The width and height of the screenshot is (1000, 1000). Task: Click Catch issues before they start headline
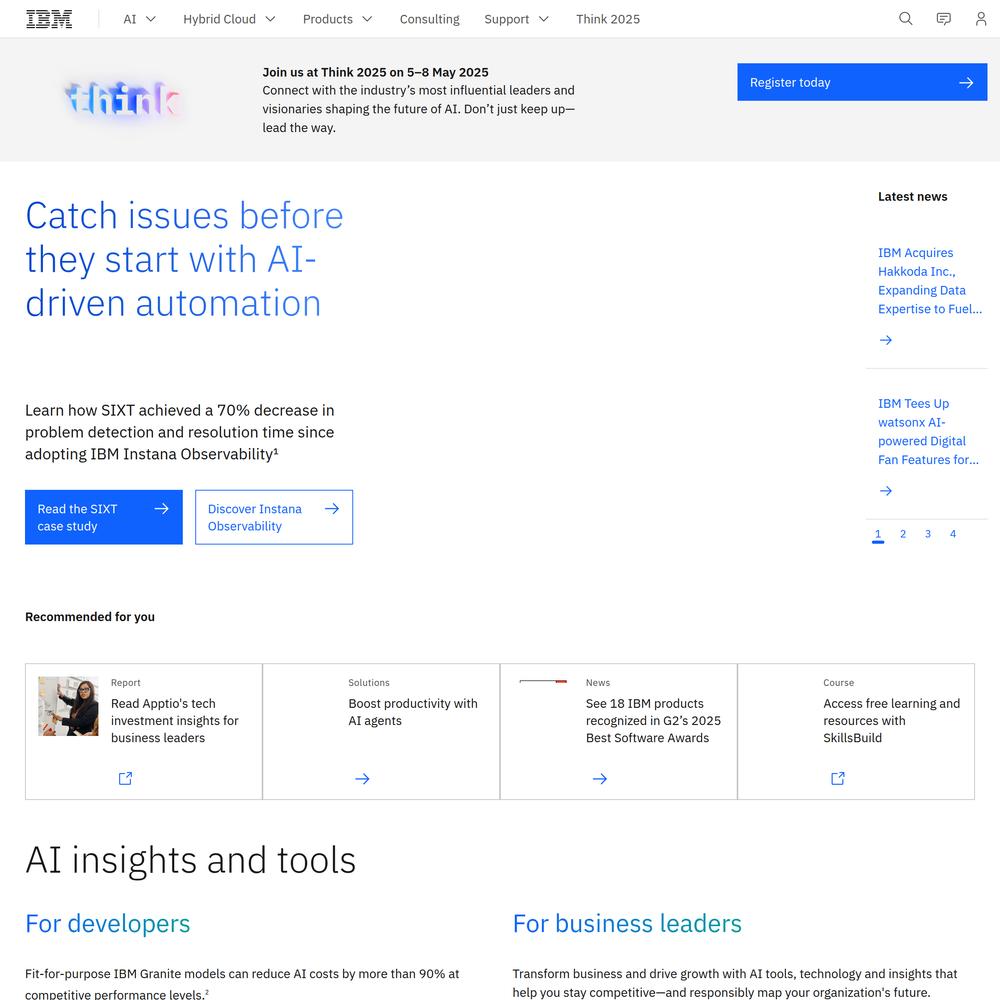pos(184,259)
